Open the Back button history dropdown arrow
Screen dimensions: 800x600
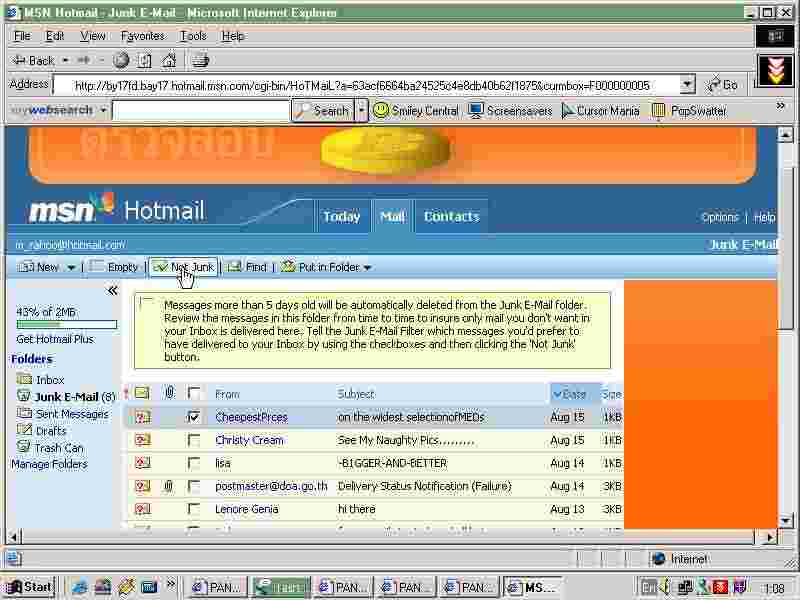(x=65, y=60)
